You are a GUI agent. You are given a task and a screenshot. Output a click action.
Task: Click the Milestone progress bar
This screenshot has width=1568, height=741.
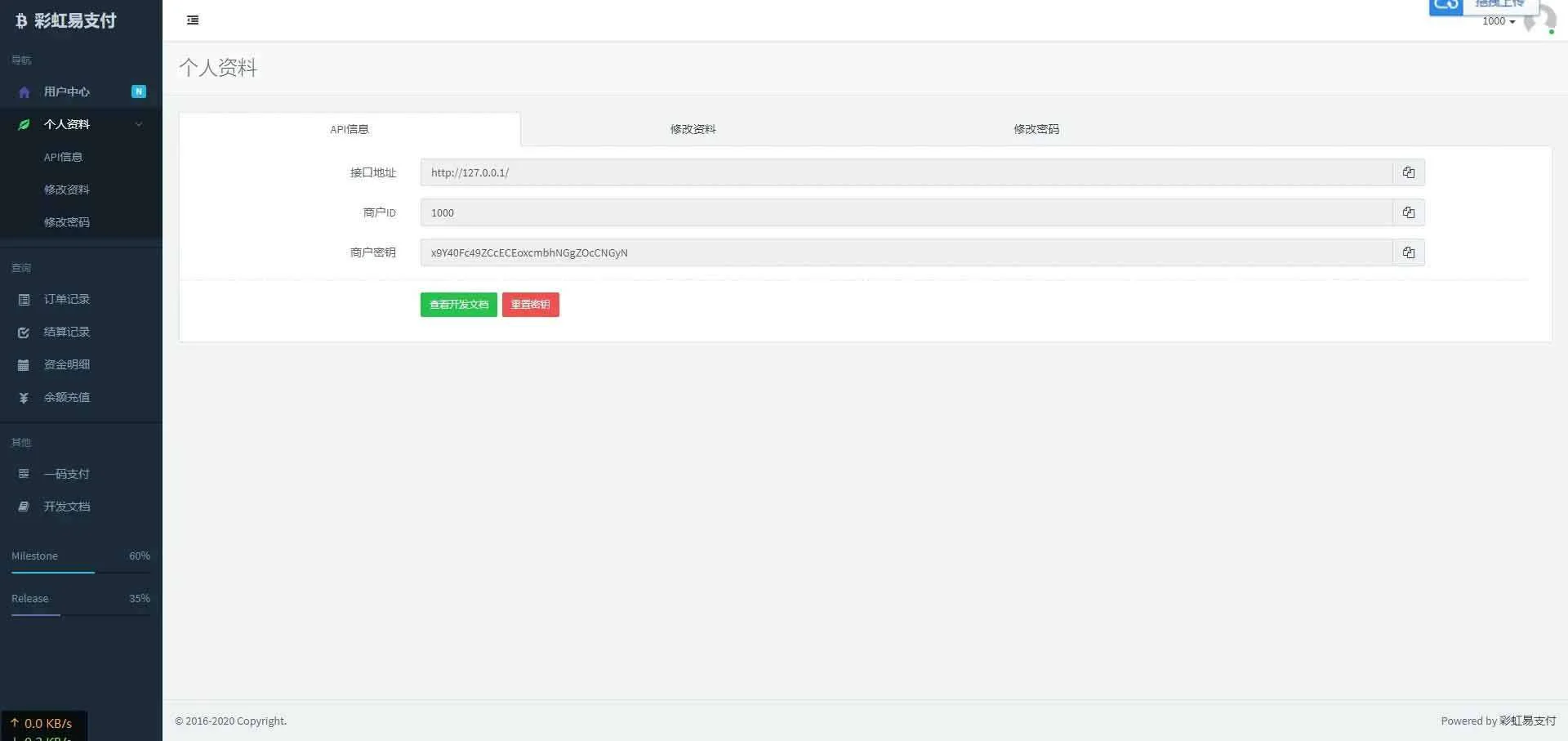point(80,572)
